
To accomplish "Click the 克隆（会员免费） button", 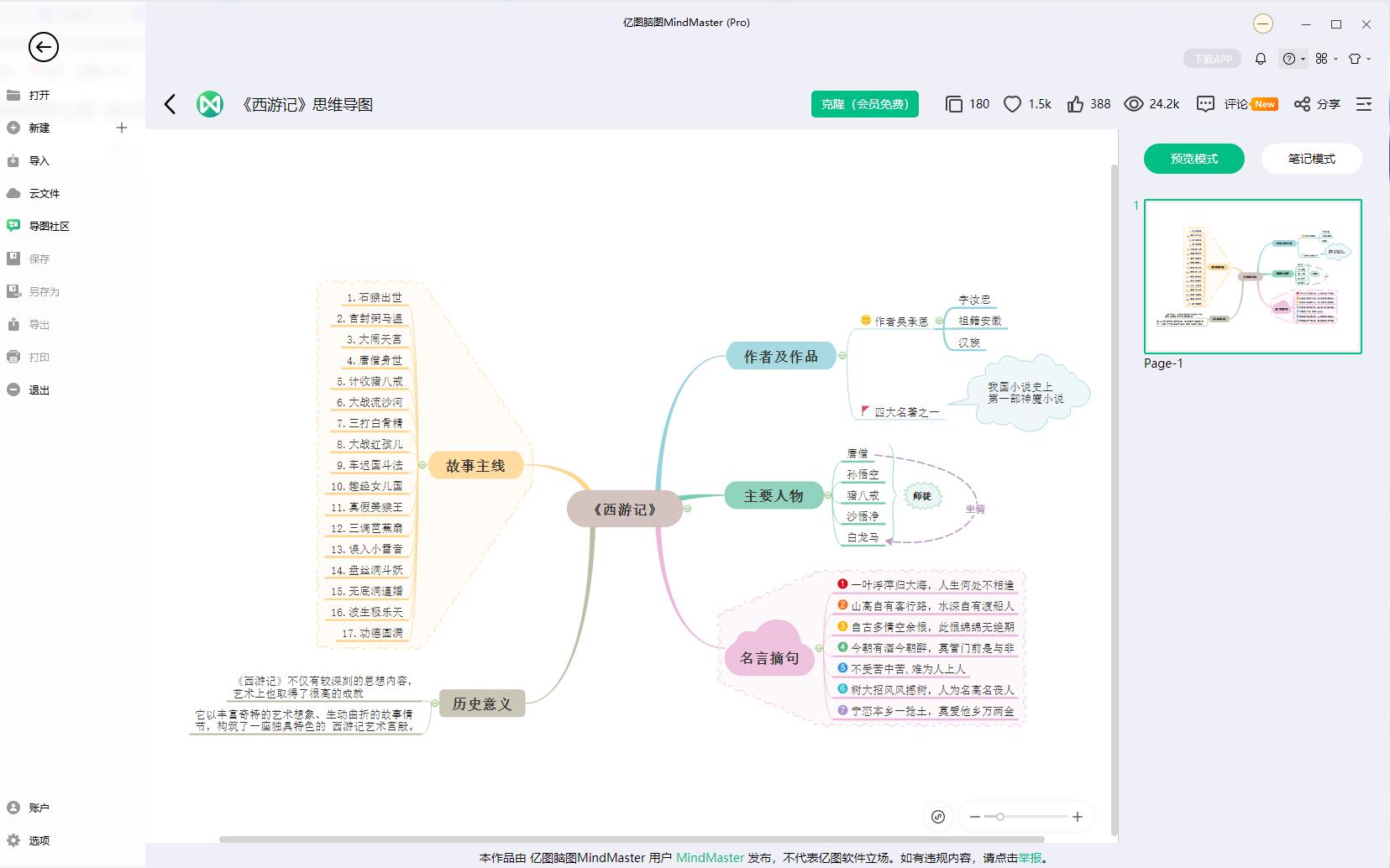I will pyautogui.click(x=865, y=104).
